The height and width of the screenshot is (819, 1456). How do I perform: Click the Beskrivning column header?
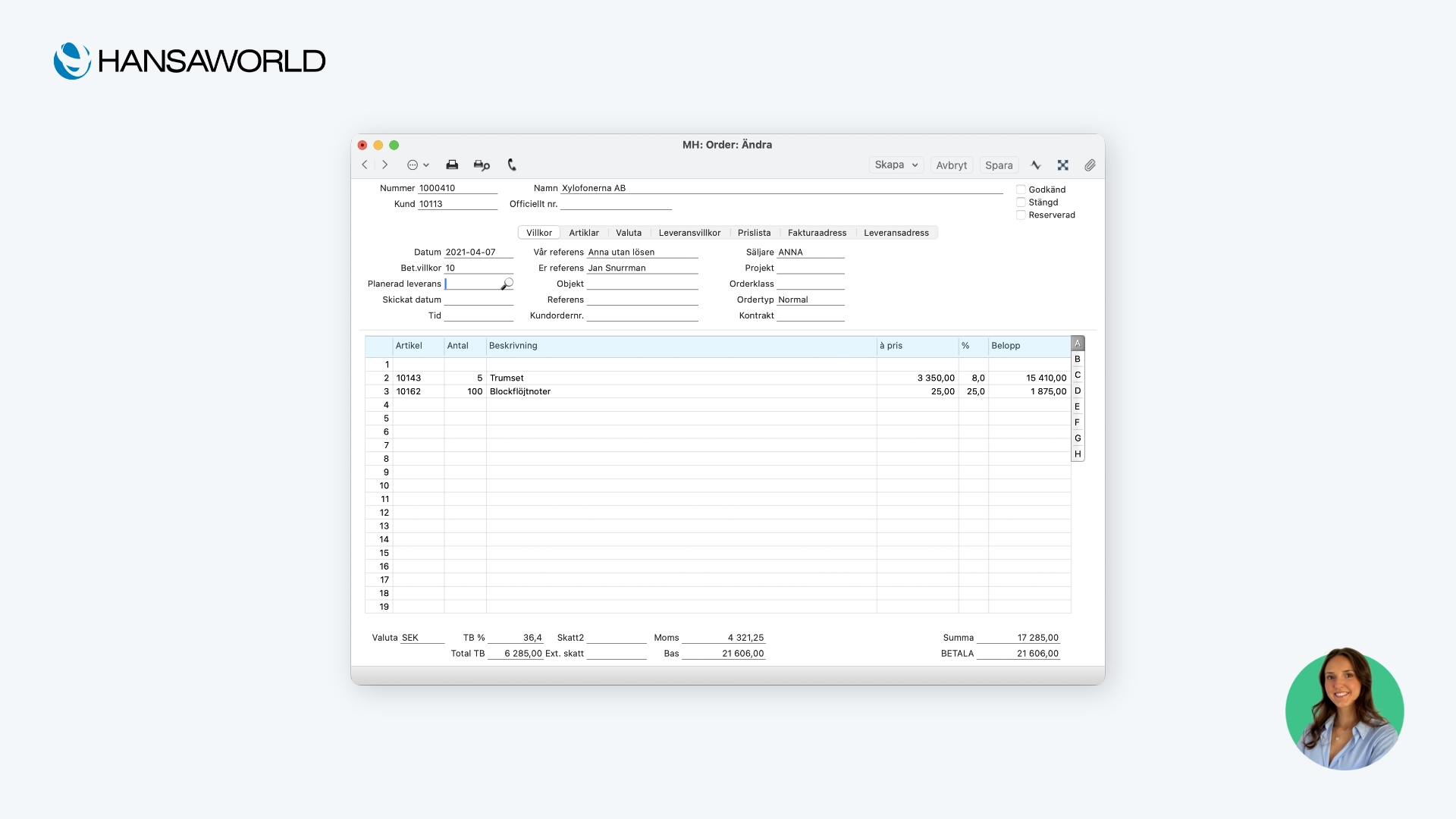[x=681, y=346]
